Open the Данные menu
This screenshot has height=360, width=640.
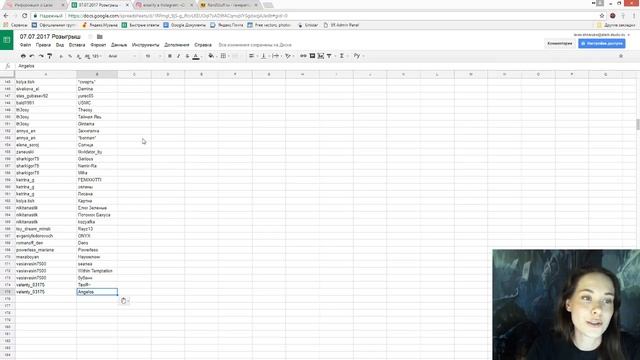point(119,45)
